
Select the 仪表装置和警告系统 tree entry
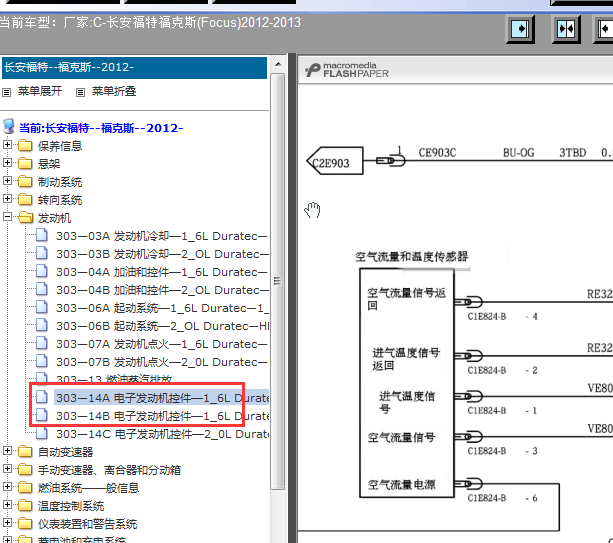tap(87, 524)
